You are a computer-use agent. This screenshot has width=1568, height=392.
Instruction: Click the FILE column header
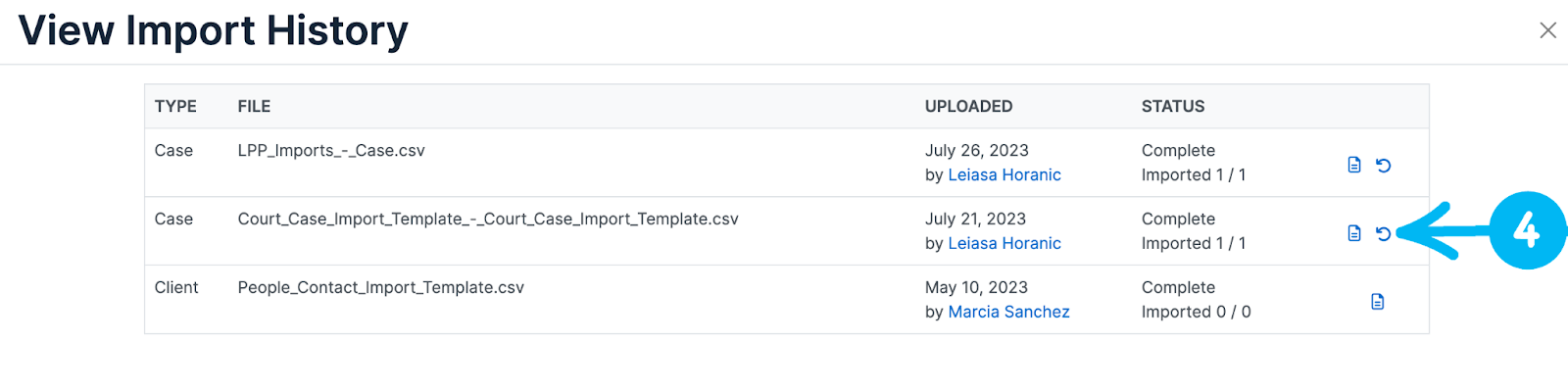(254, 107)
